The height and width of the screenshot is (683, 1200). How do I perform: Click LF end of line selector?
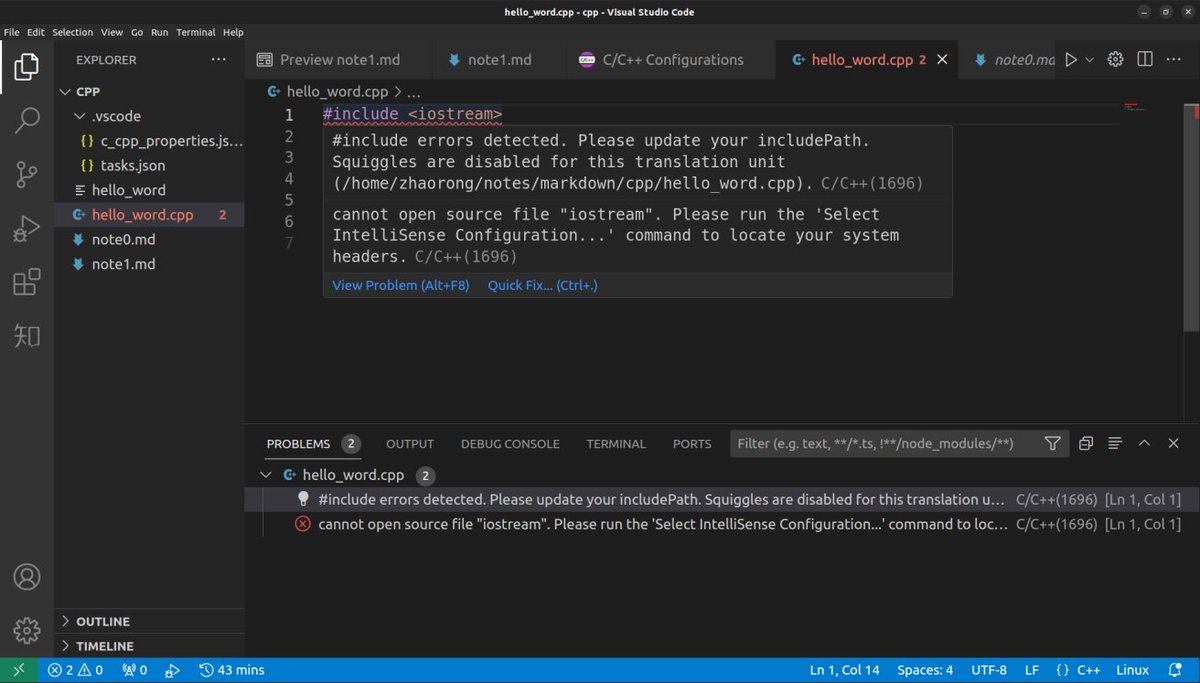tap(1032, 670)
